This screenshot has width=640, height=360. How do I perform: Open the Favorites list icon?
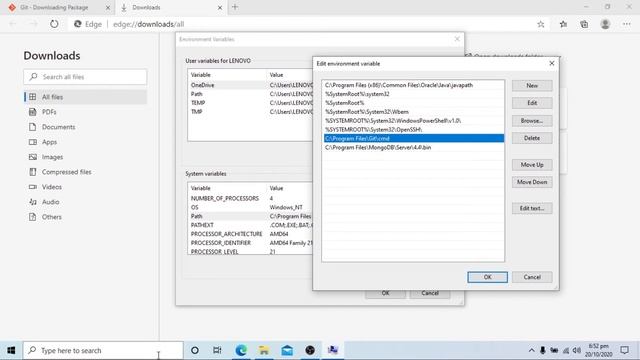click(x=563, y=24)
